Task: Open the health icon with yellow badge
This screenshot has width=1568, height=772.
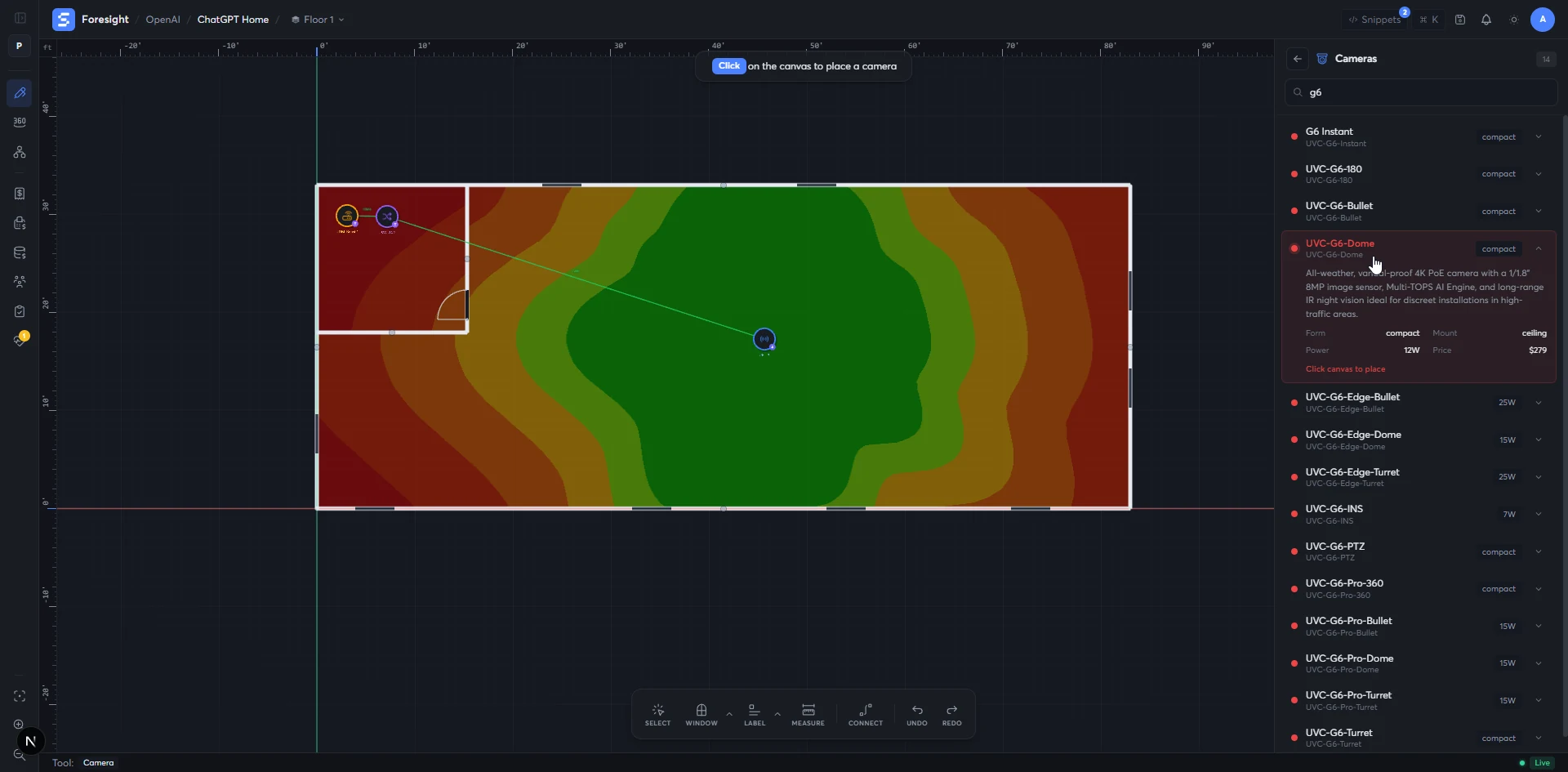Action: (20, 339)
